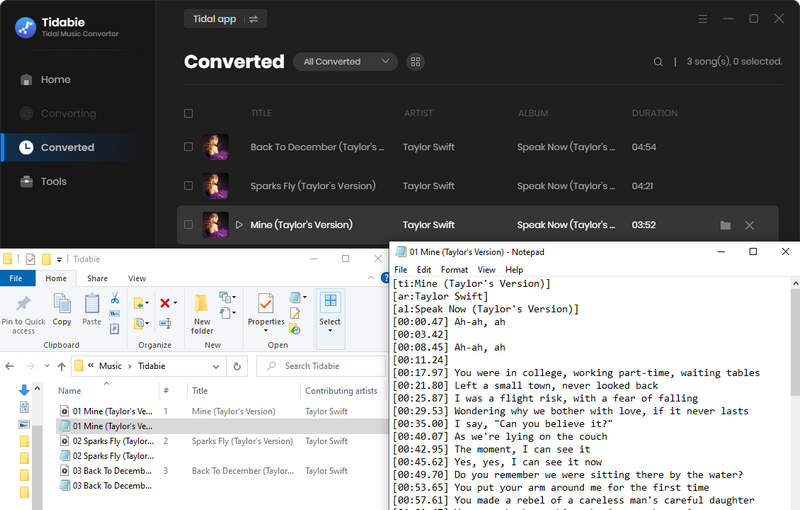
Task: Click the Sparks Fly album thumbnail
Action: [x=215, y=186]
